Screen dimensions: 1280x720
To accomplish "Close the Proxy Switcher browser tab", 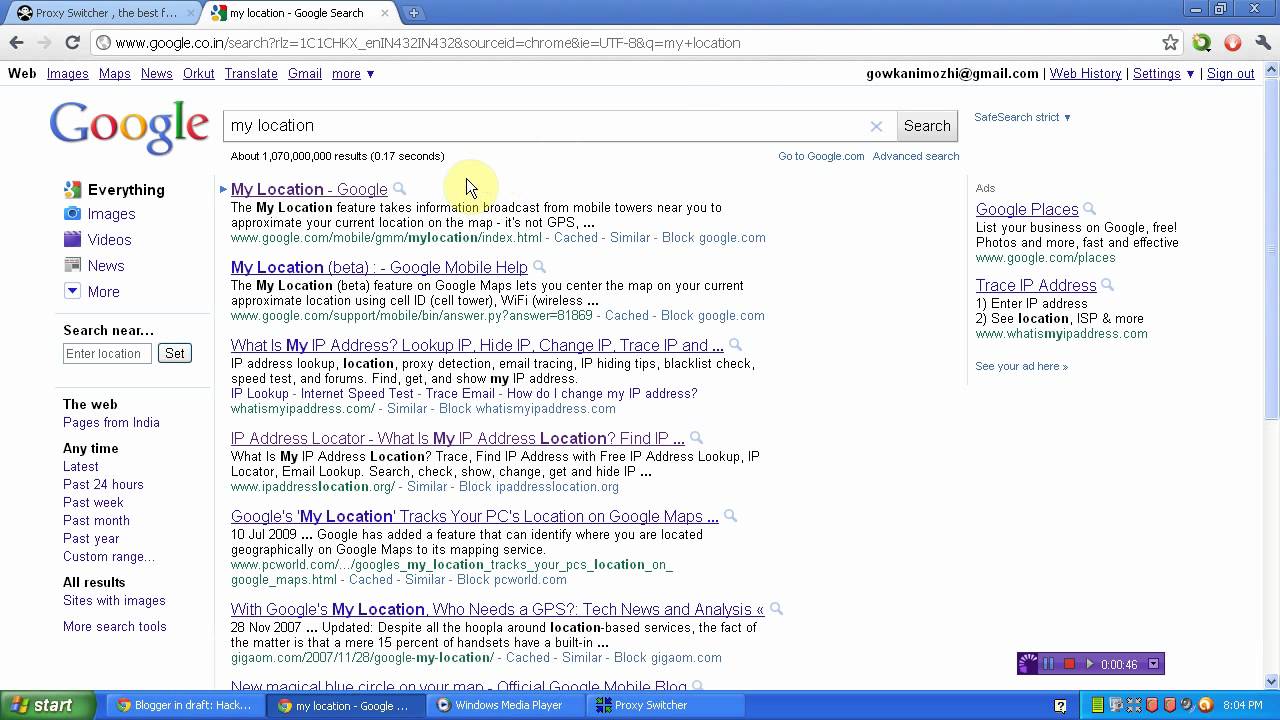I will coord(191,13).
